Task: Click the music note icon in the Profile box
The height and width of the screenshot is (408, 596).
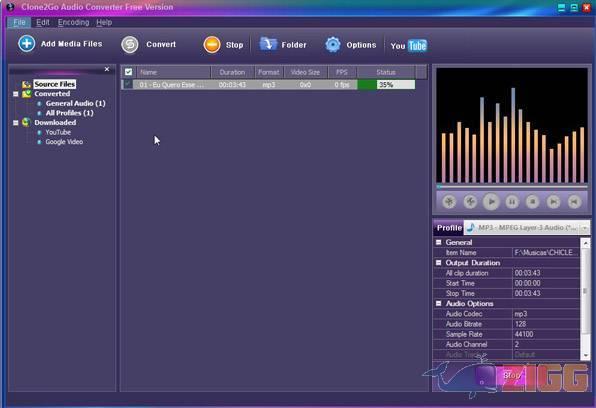Action: click(471, 227)
